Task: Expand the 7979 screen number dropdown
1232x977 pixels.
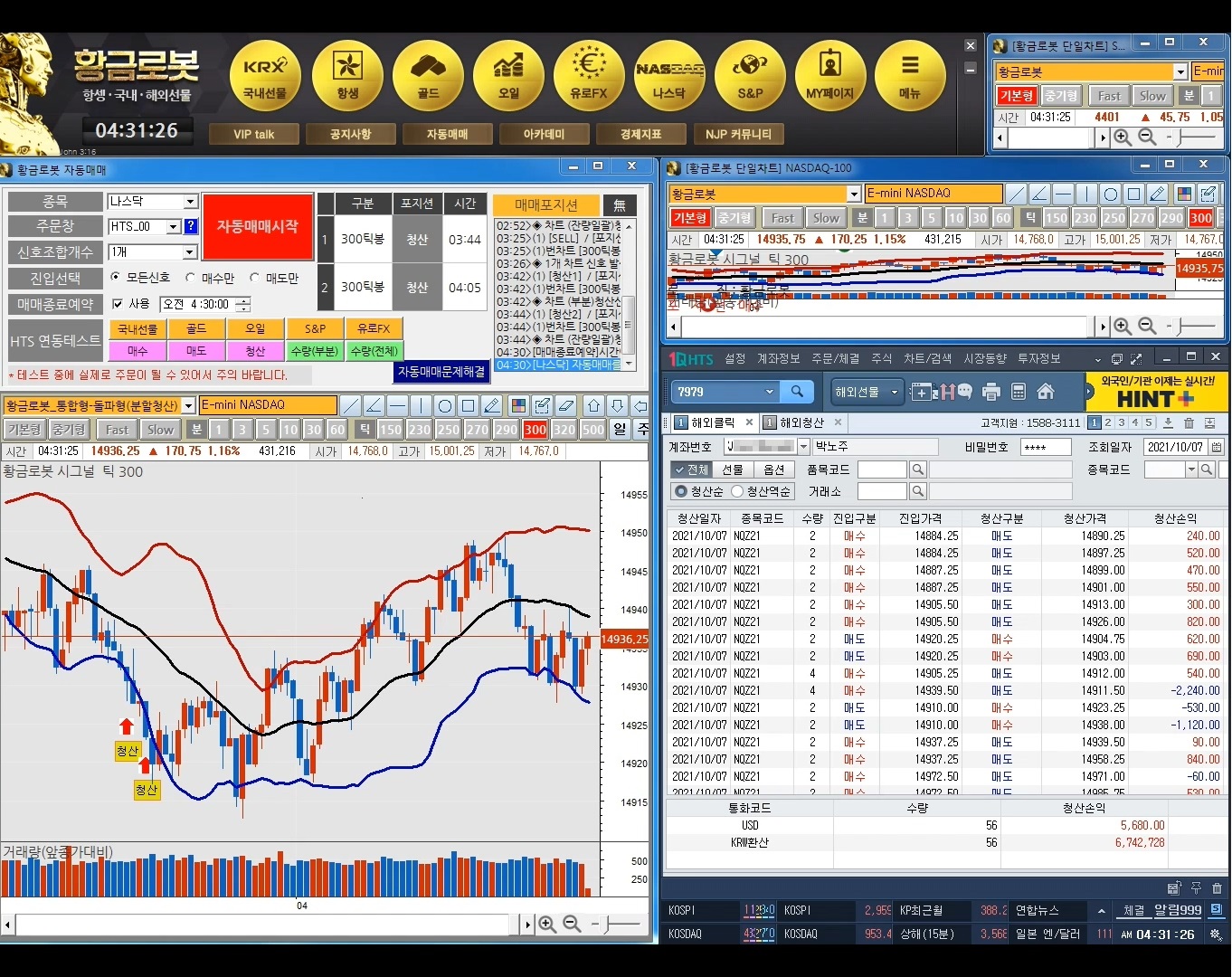Action: pyautogui.click(x=770, y=392)
